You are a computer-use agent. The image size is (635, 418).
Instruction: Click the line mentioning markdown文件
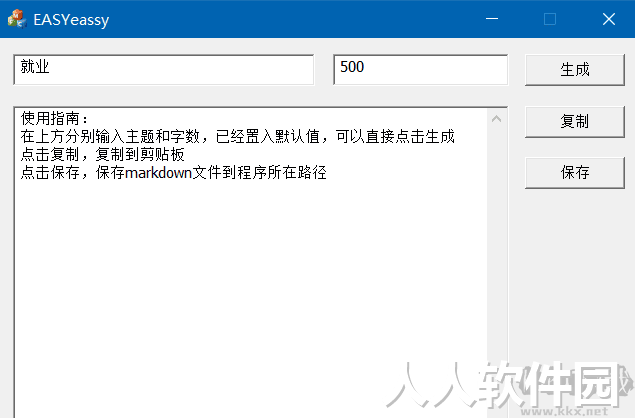[x=173, y=173]
